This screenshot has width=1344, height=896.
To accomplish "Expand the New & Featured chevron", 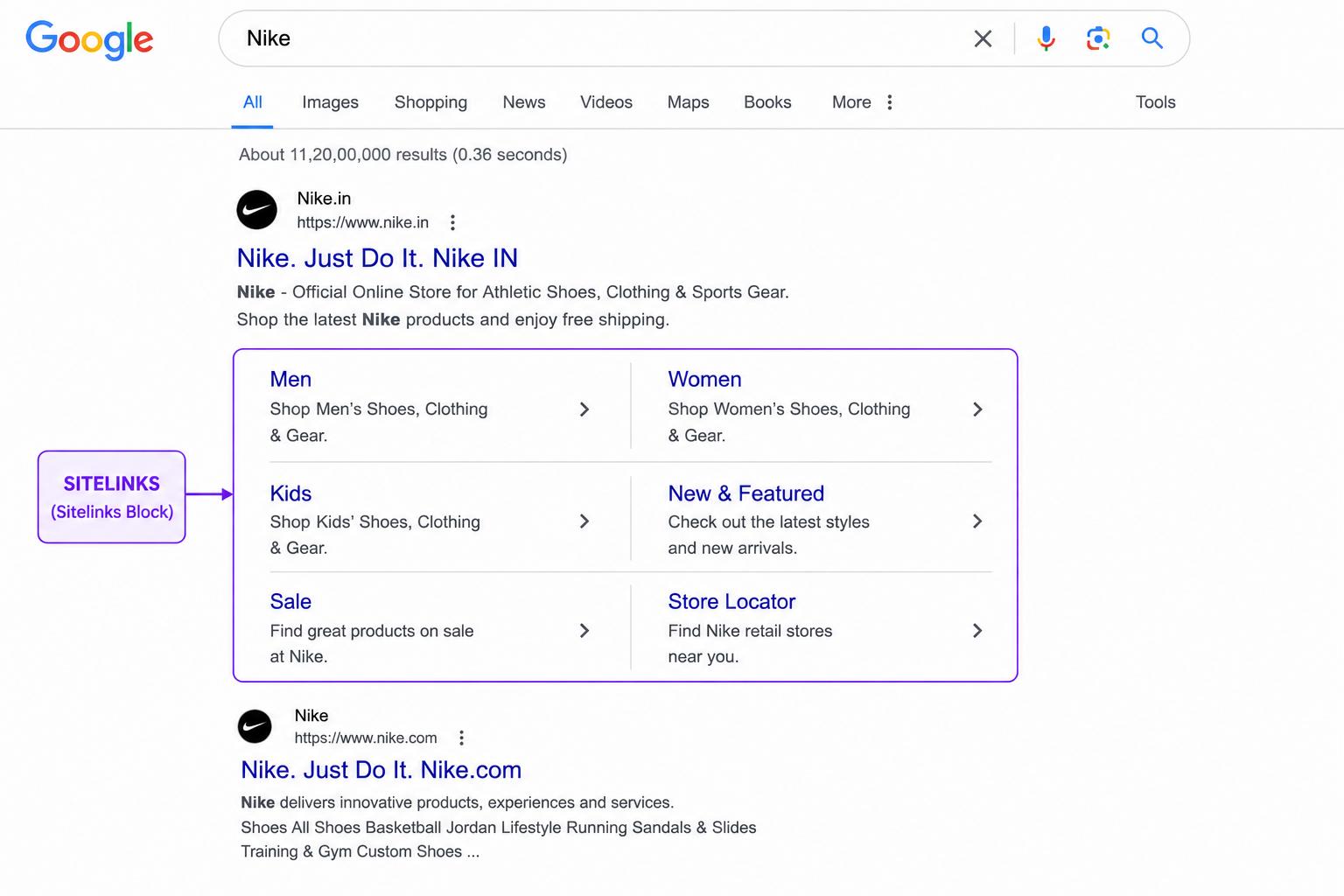I will tap(977, 521).
